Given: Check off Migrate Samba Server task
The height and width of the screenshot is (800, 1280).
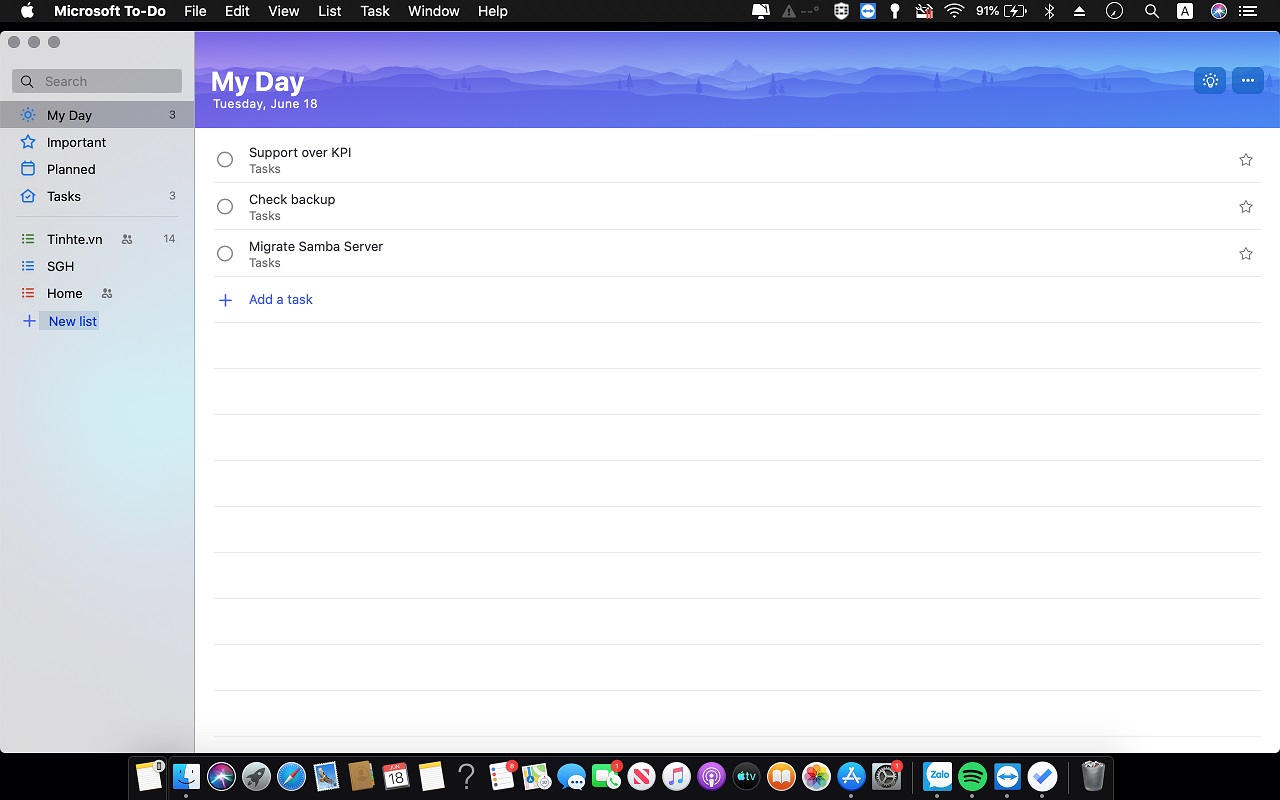Looking at the screenshot, I should pyautogui.click(x=225, y=254).
